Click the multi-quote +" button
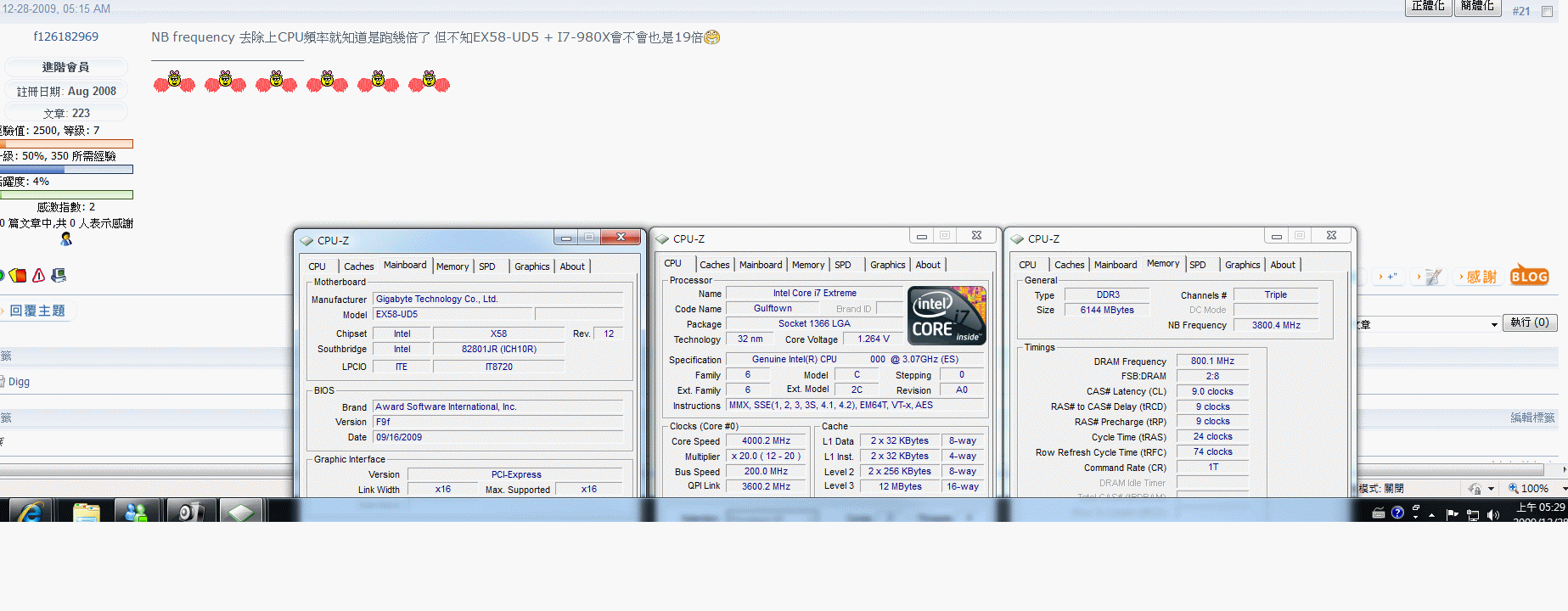The height and width of the screenshot is (611, 1568). pos(1390,277)
